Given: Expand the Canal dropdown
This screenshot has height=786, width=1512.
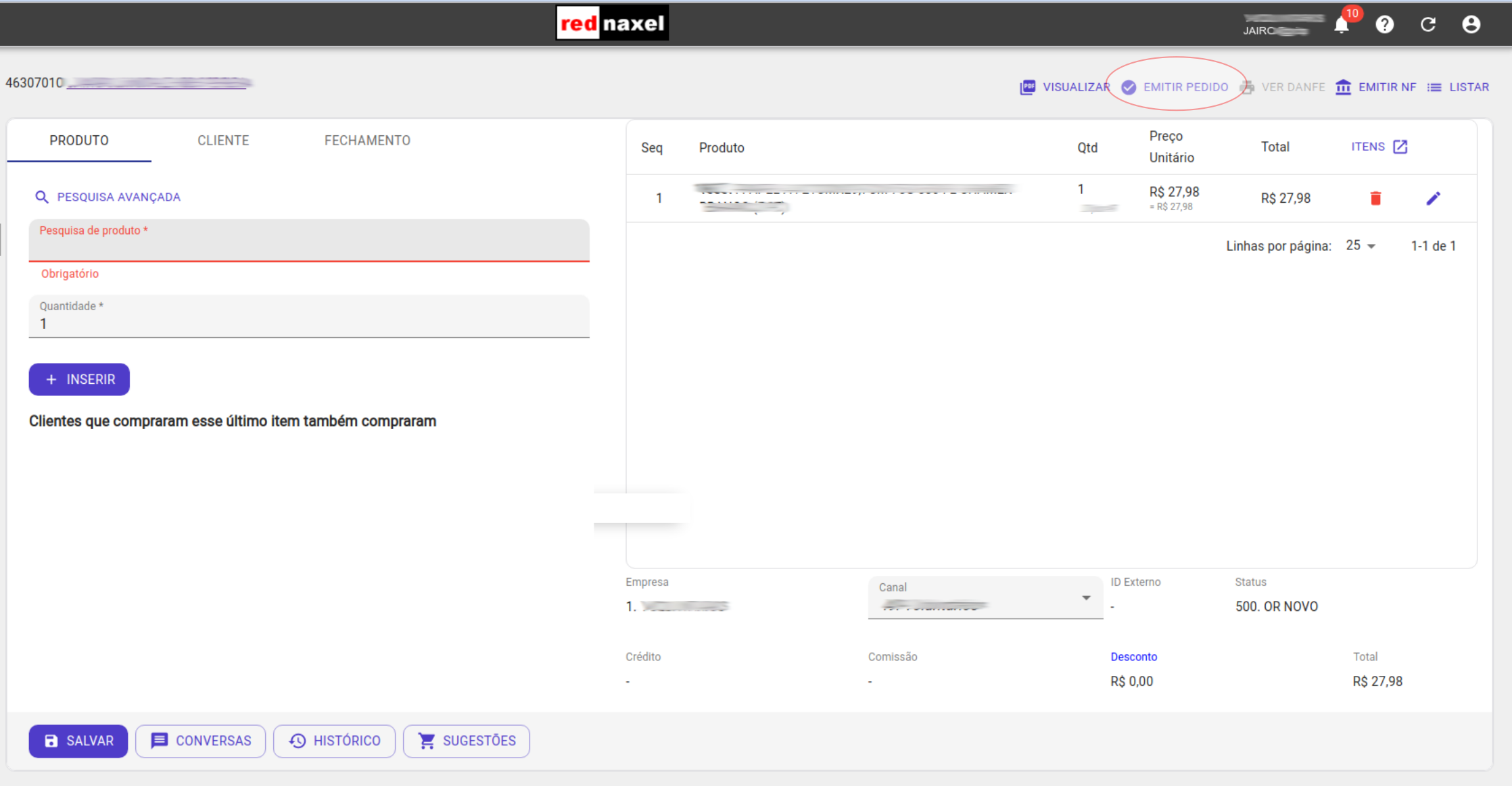Looking at the screenshot, I should pos(985,598).
